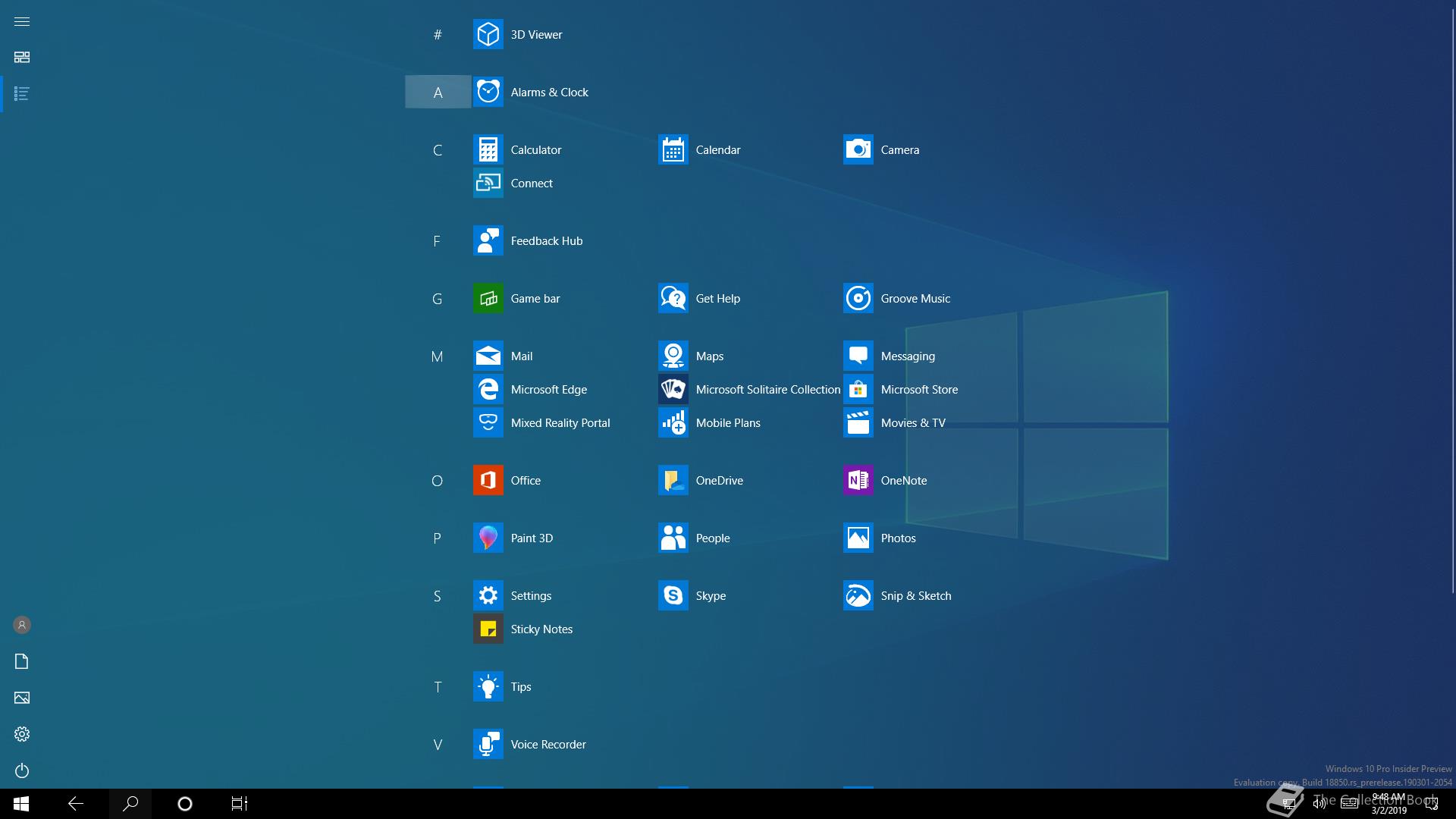Click the letter A section header
Screen dimensions: 1456x819
coord(438,93)
